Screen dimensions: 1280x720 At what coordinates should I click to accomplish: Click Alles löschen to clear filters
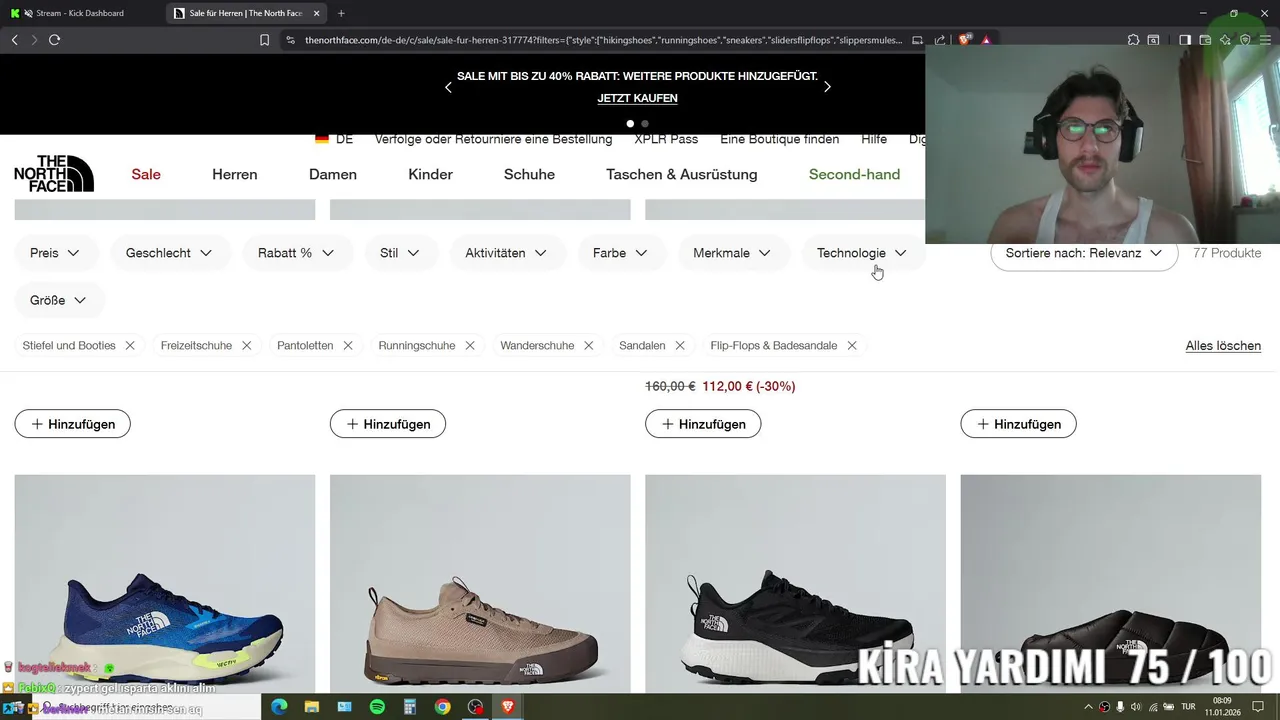coord(1223,346)
